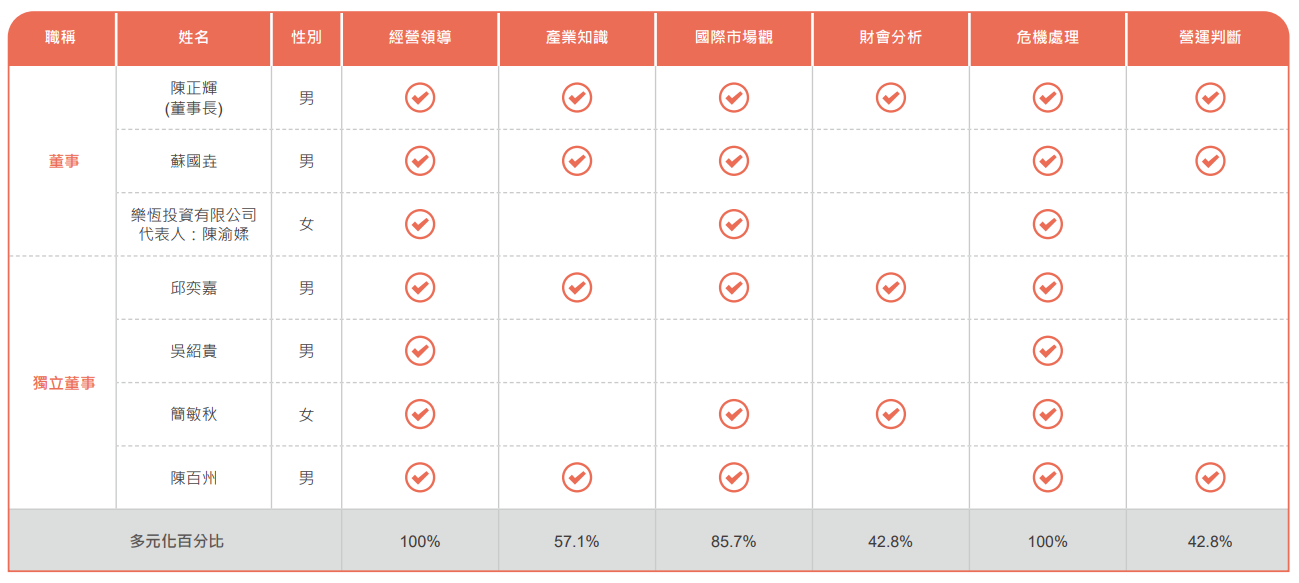Click the 多元化百分比 footer label
1299x583 pixels.
pyautogui.click(x=177, y=541)
